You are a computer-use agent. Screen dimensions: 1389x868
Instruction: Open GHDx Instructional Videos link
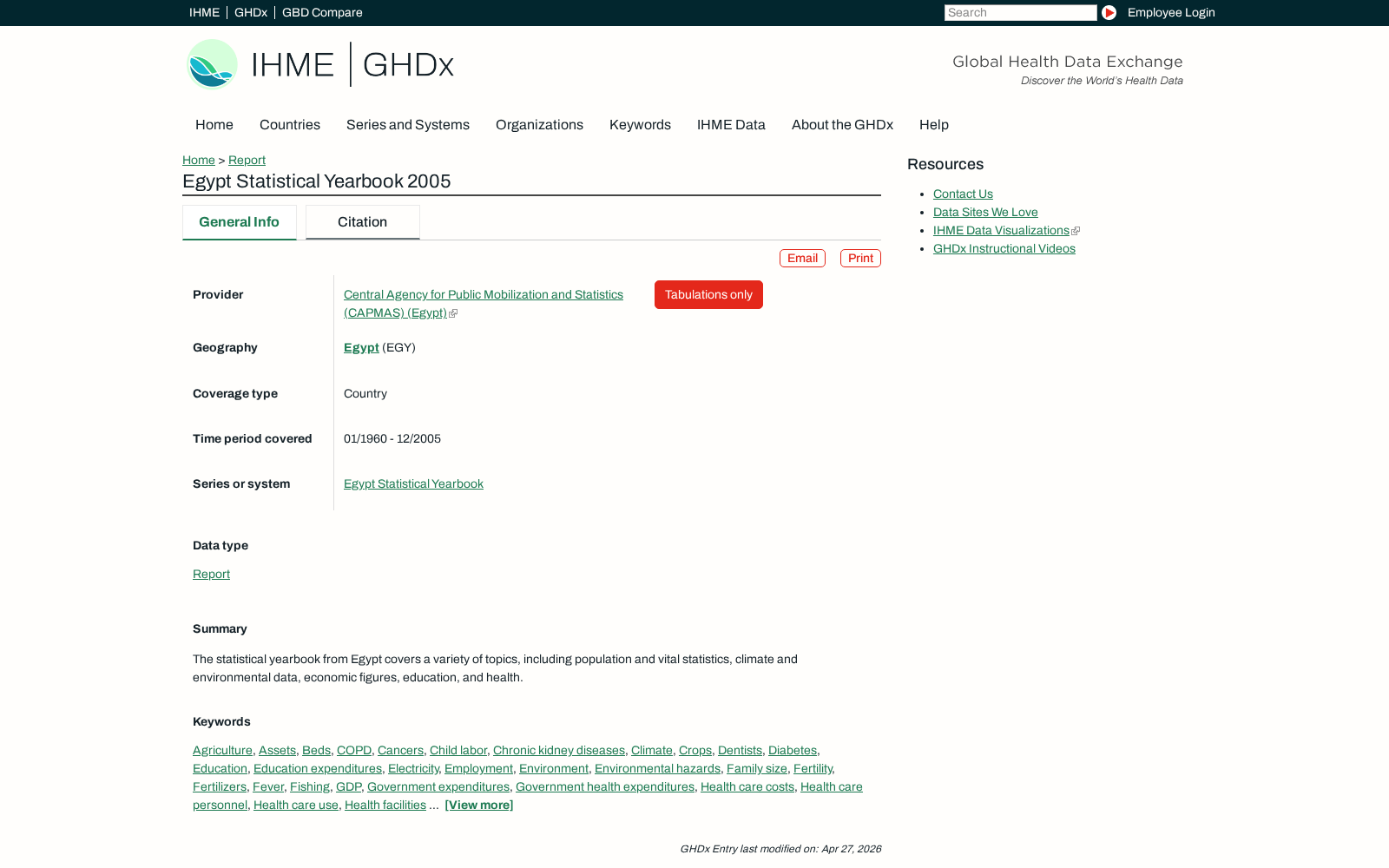[1004, 248]
